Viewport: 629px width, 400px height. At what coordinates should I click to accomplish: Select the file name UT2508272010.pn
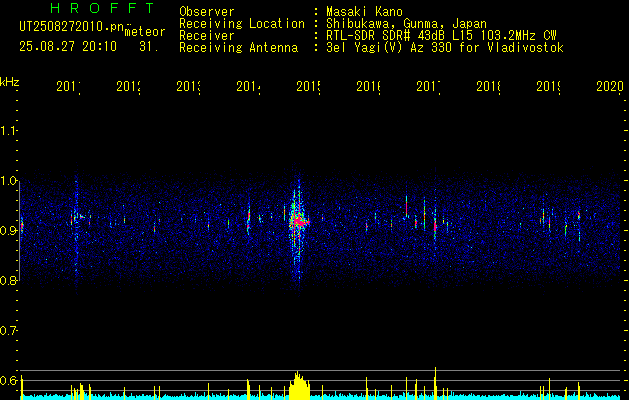[71, 27]
